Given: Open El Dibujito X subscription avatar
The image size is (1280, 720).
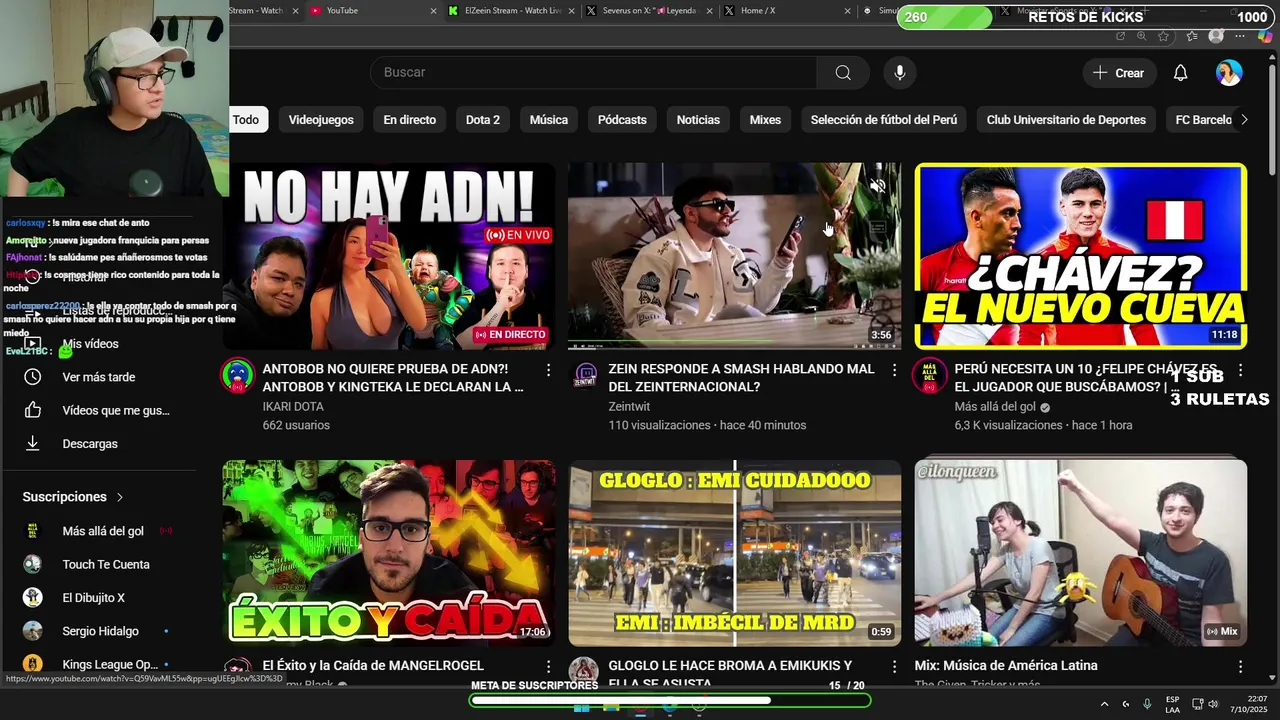Looking at the screenshot, I should pyautogui.click(x=33, y=597).
